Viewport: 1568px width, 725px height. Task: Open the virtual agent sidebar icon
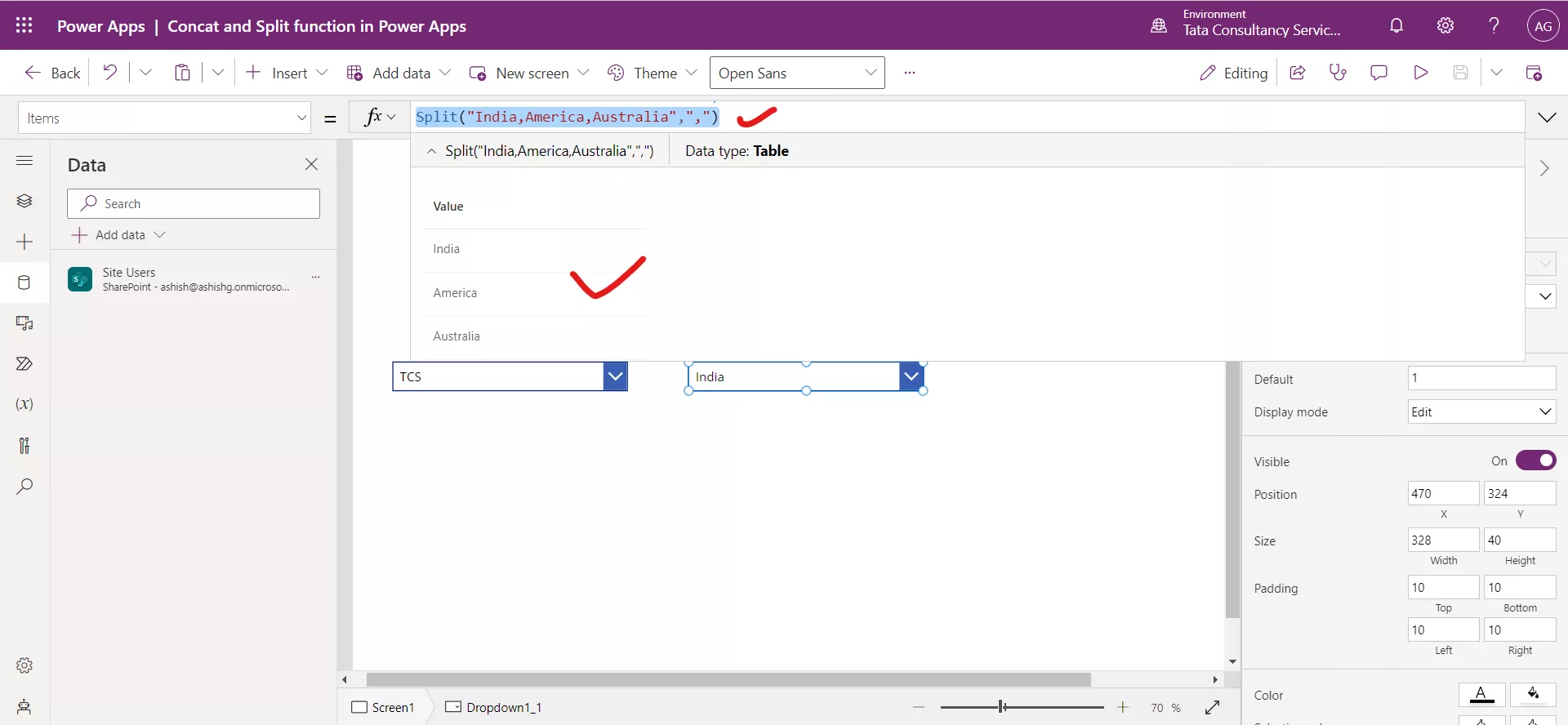(24, 706)
